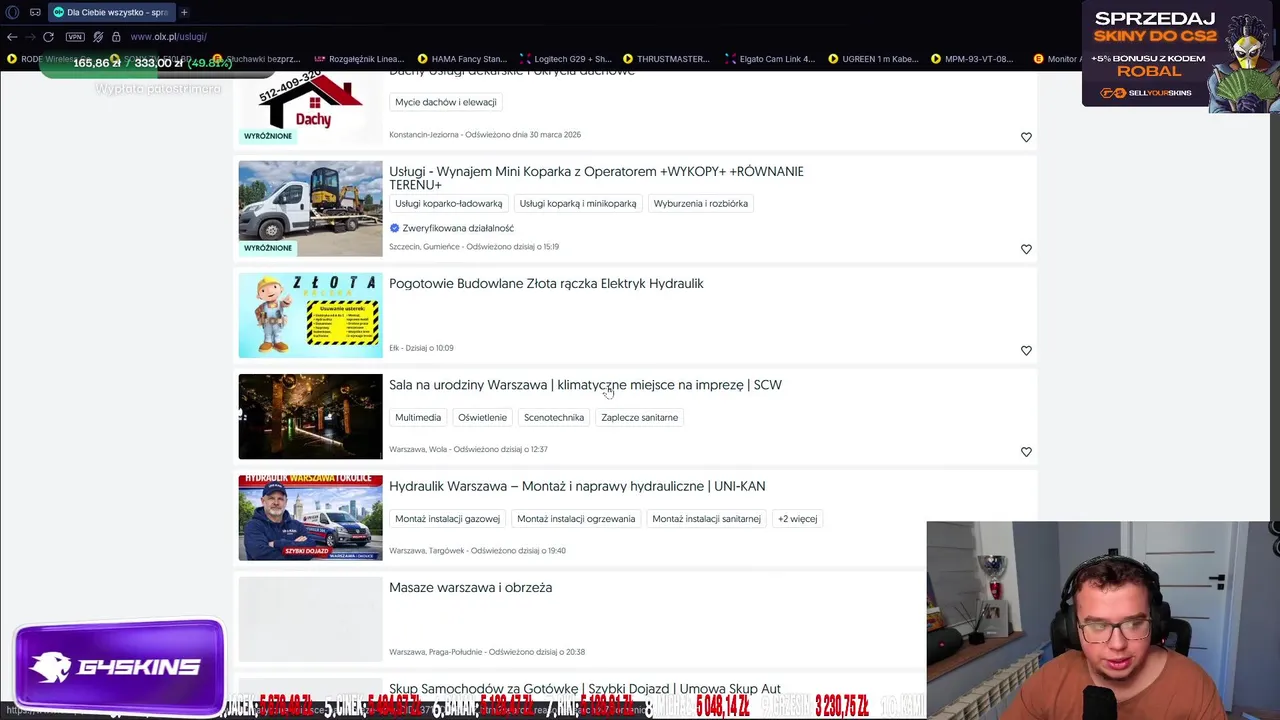Click the www.olx.pl/uslugi/ address field
This screenshot has width=1280, height=720.
[x=168, y=37]
